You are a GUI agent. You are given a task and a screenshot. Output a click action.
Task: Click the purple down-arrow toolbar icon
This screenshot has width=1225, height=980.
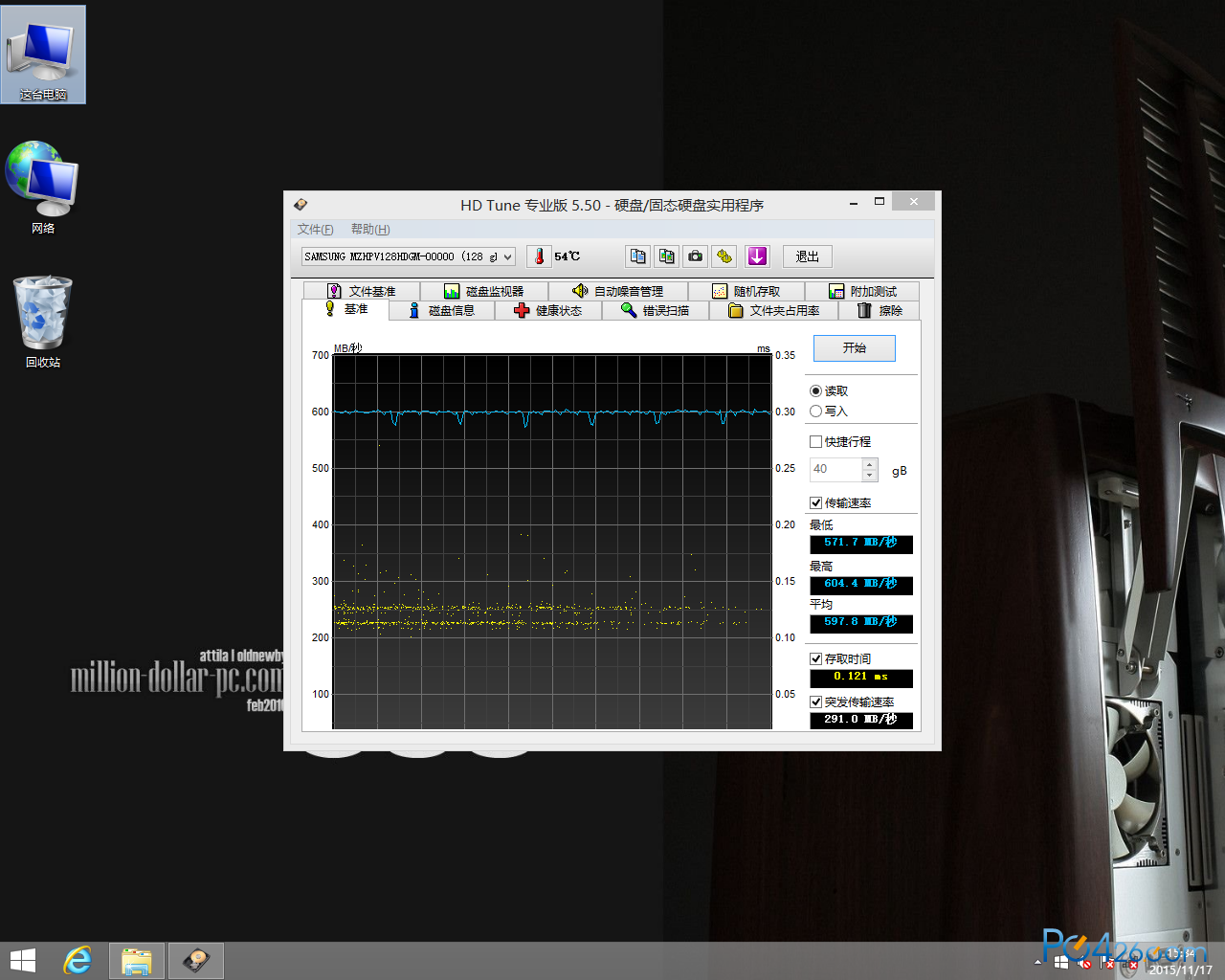757,256
